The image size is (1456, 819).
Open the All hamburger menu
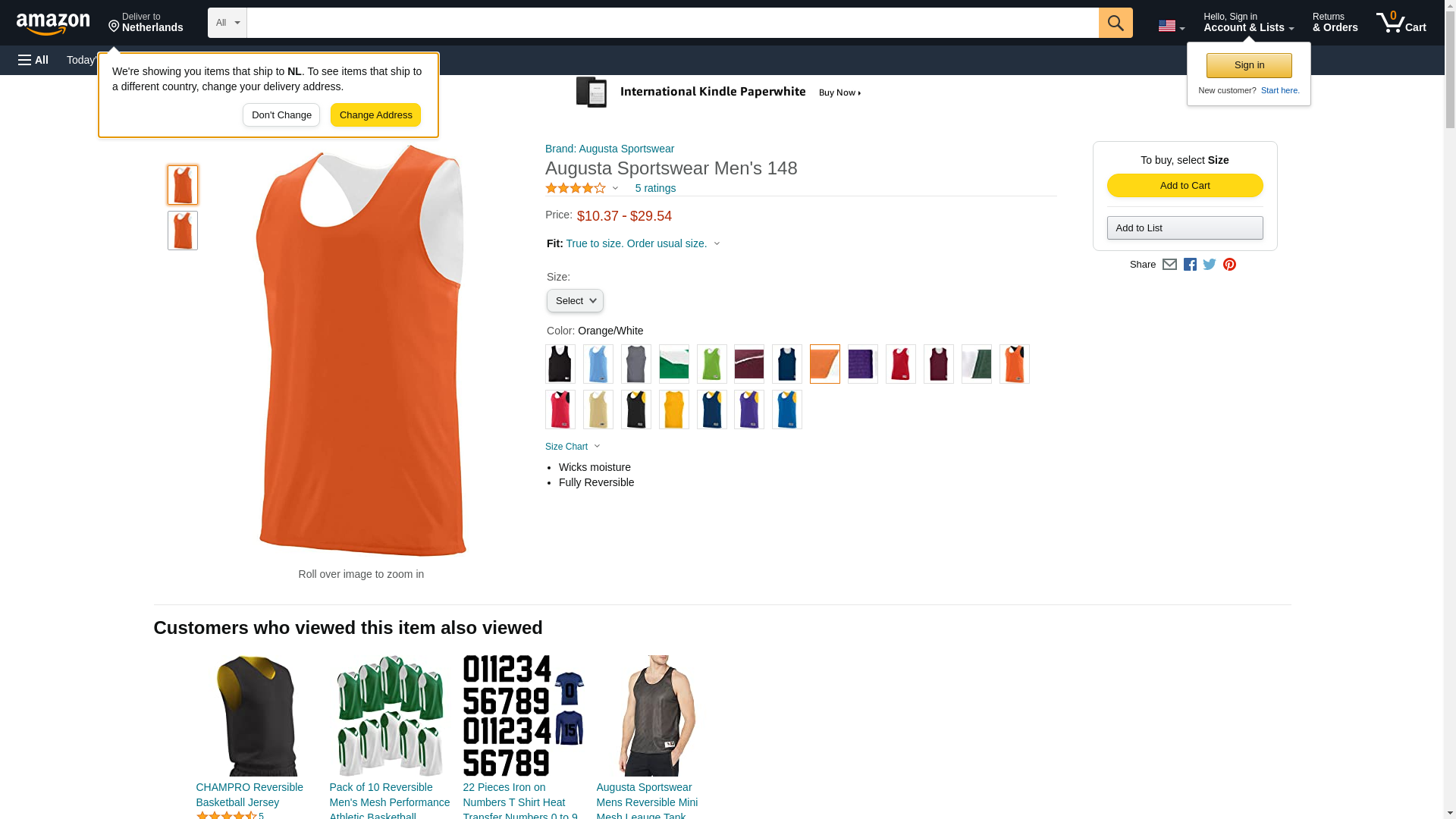click(x=33, y=60)
